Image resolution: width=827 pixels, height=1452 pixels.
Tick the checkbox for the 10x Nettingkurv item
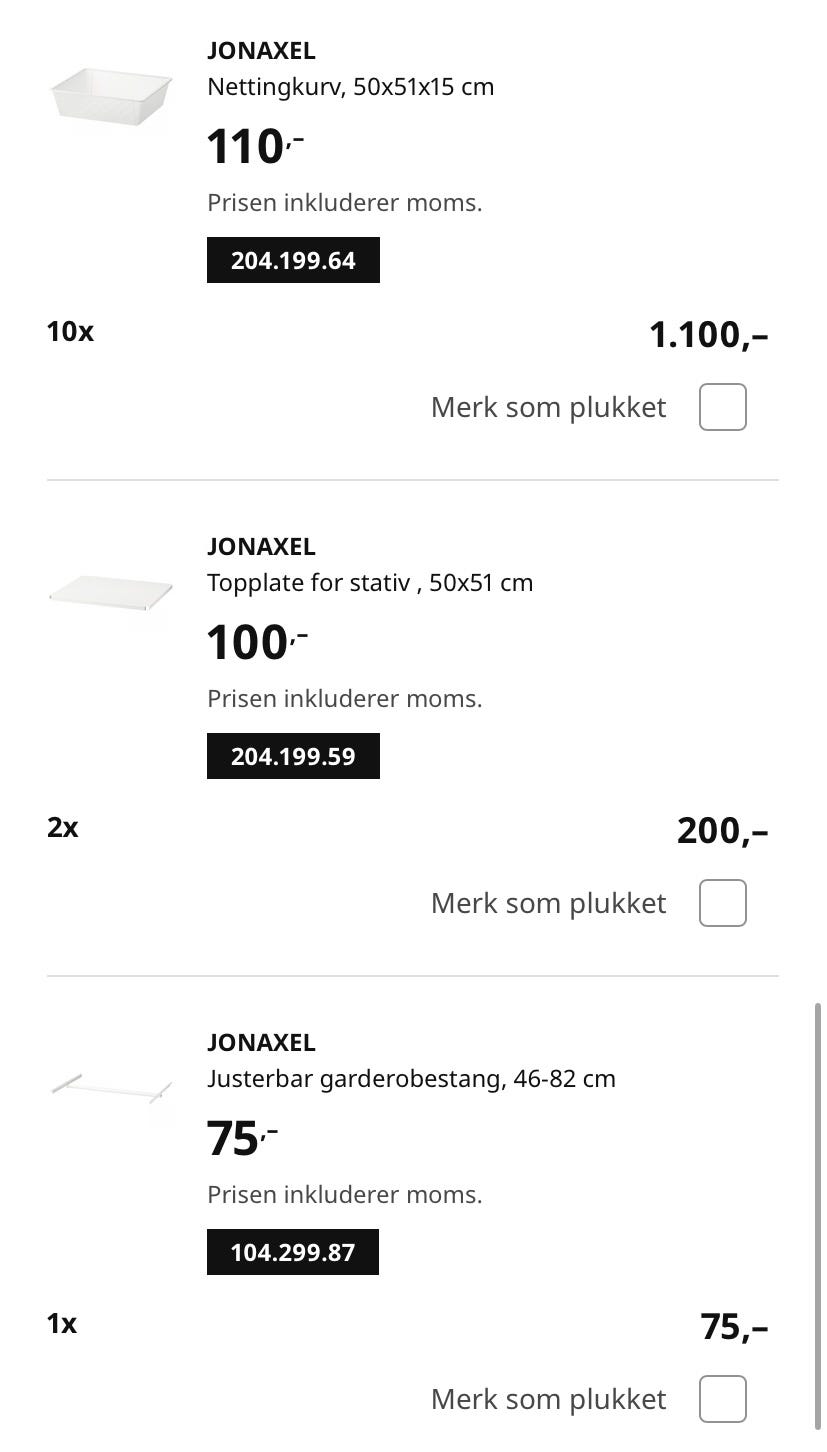click(722, 407)
